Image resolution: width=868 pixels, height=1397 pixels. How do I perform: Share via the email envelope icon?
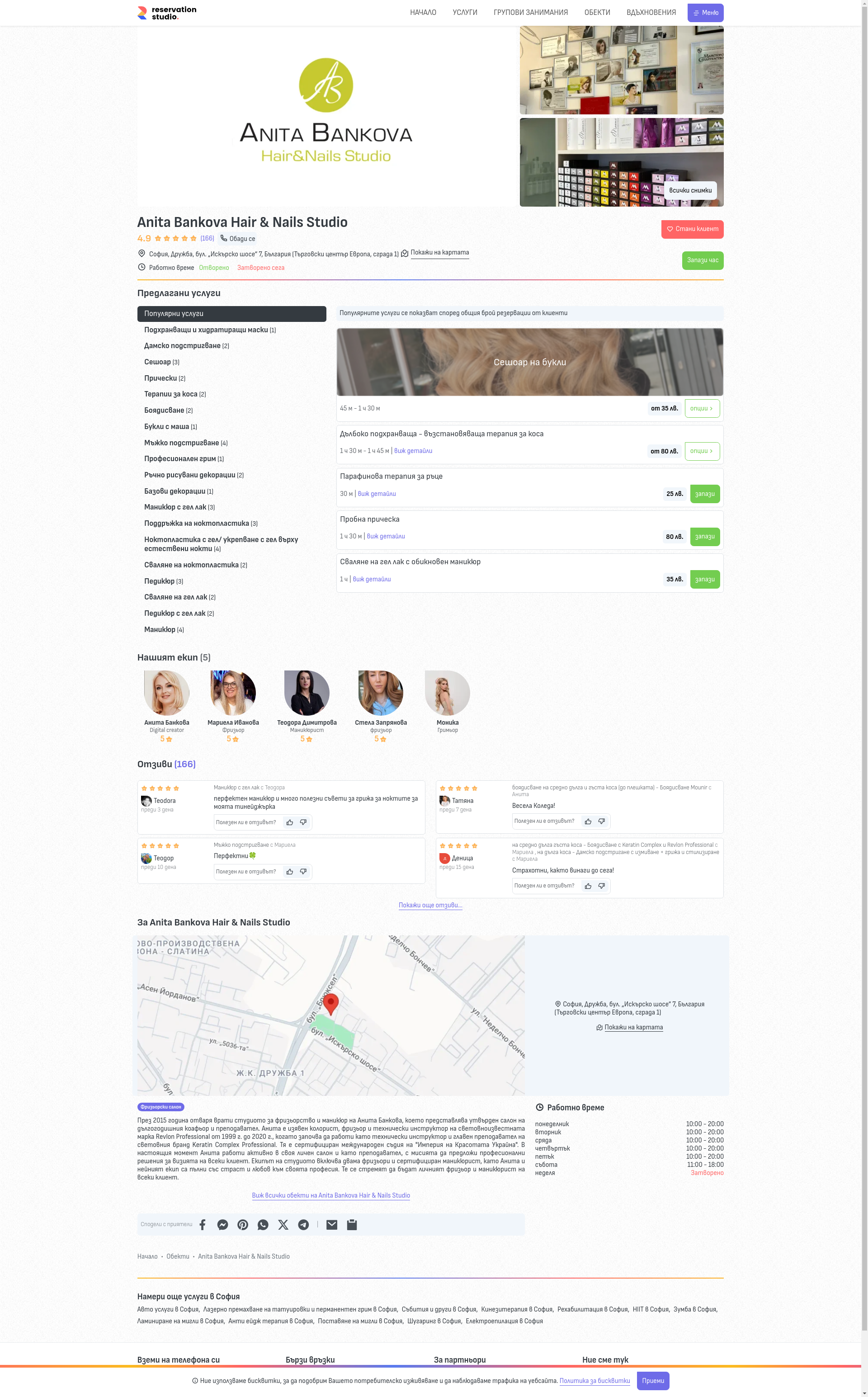332,1225
